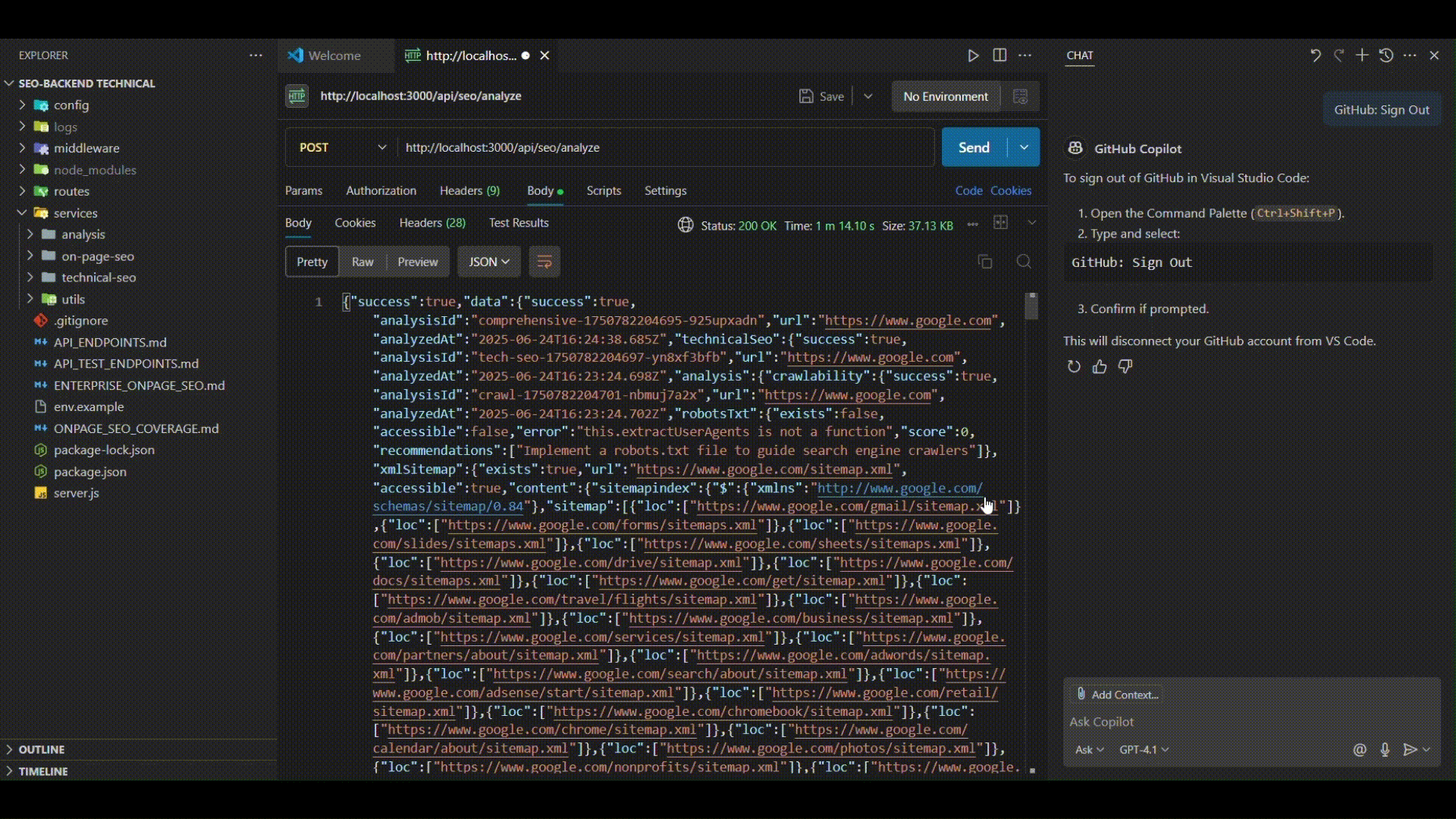Expand the analysis subfolder
This screenshot has width=1456, height=819.
coord(30,234)
